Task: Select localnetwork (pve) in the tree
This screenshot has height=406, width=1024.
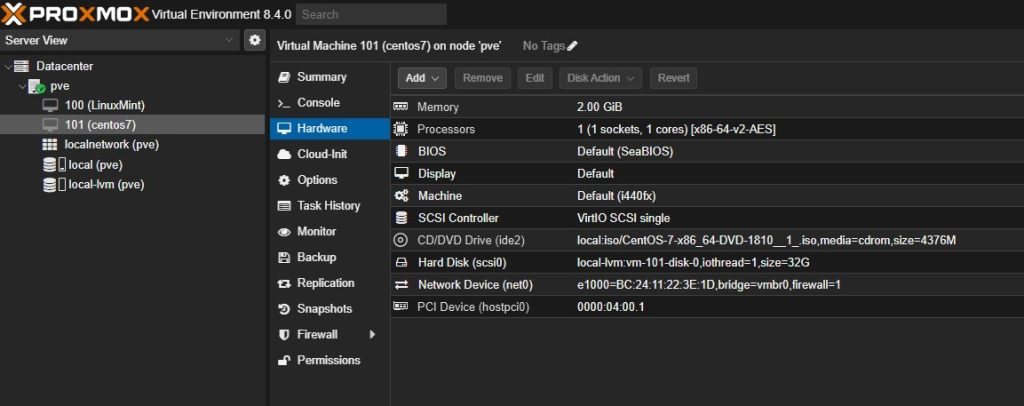Action: (x=133, y=144)
